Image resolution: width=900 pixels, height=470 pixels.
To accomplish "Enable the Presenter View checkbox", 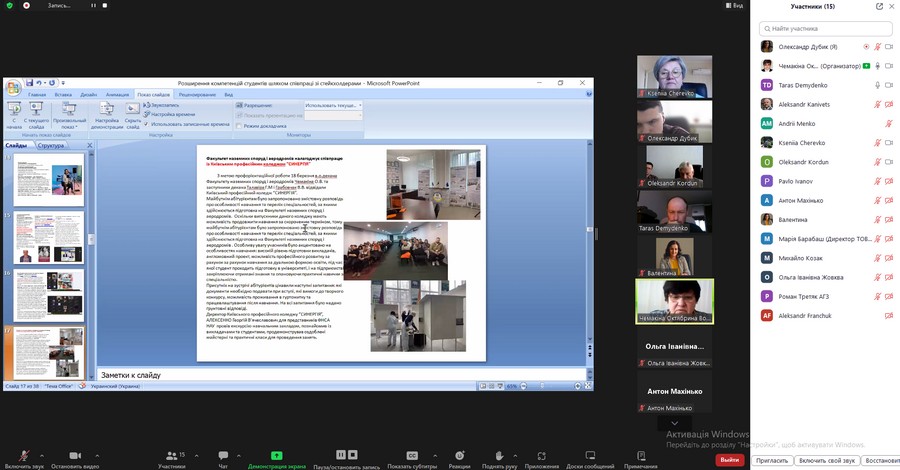I will click(x=240, y=125).
